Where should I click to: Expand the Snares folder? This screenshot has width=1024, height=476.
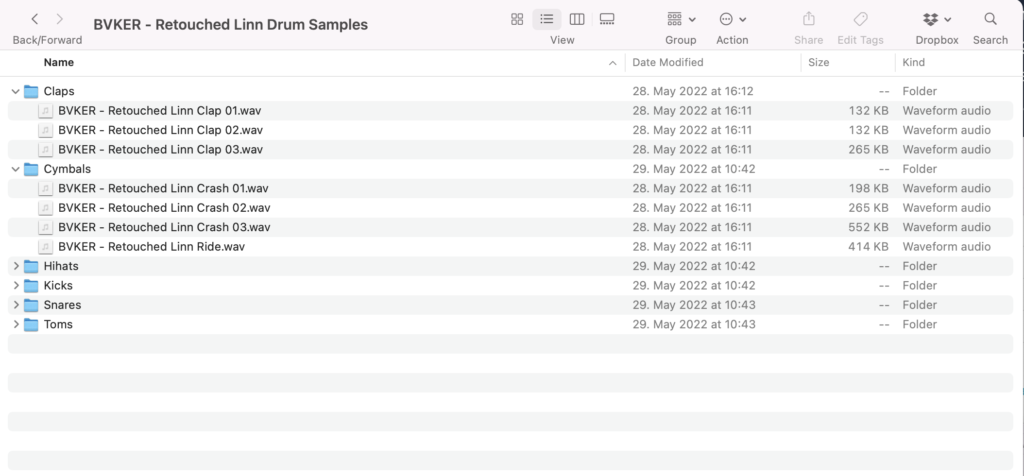point(16,305)
